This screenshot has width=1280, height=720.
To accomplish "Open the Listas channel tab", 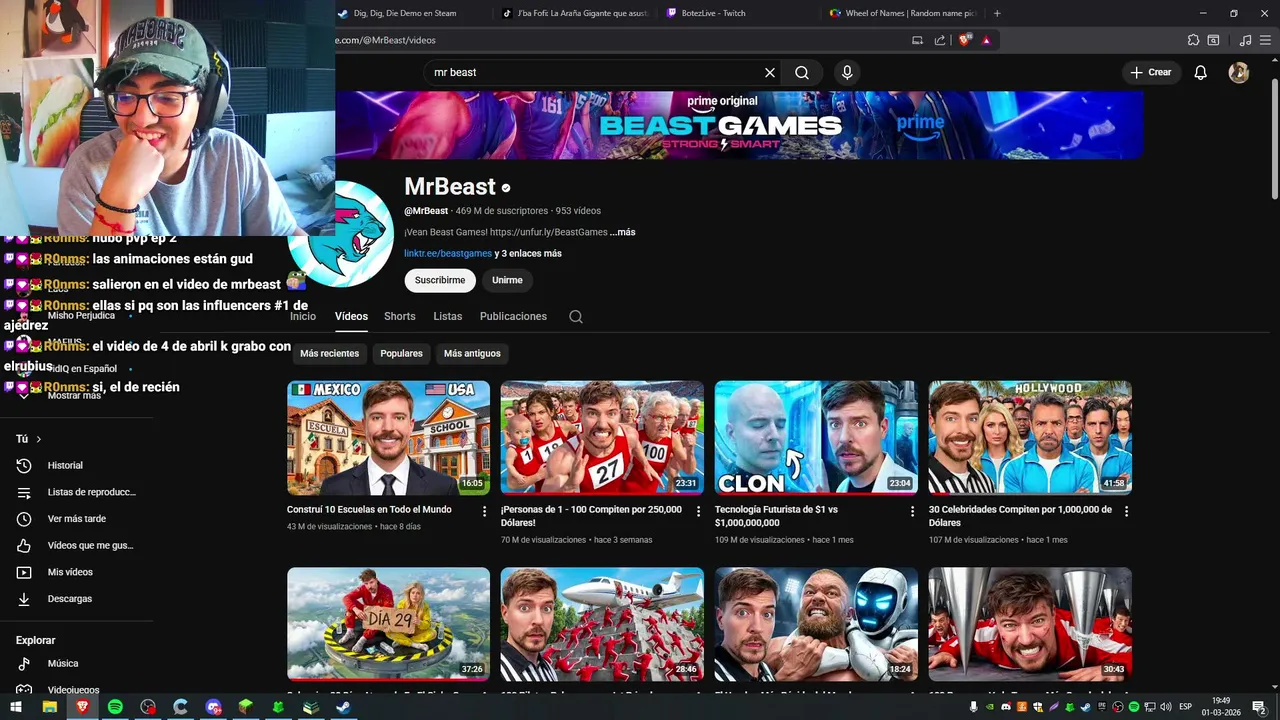I will click(448, 316).
